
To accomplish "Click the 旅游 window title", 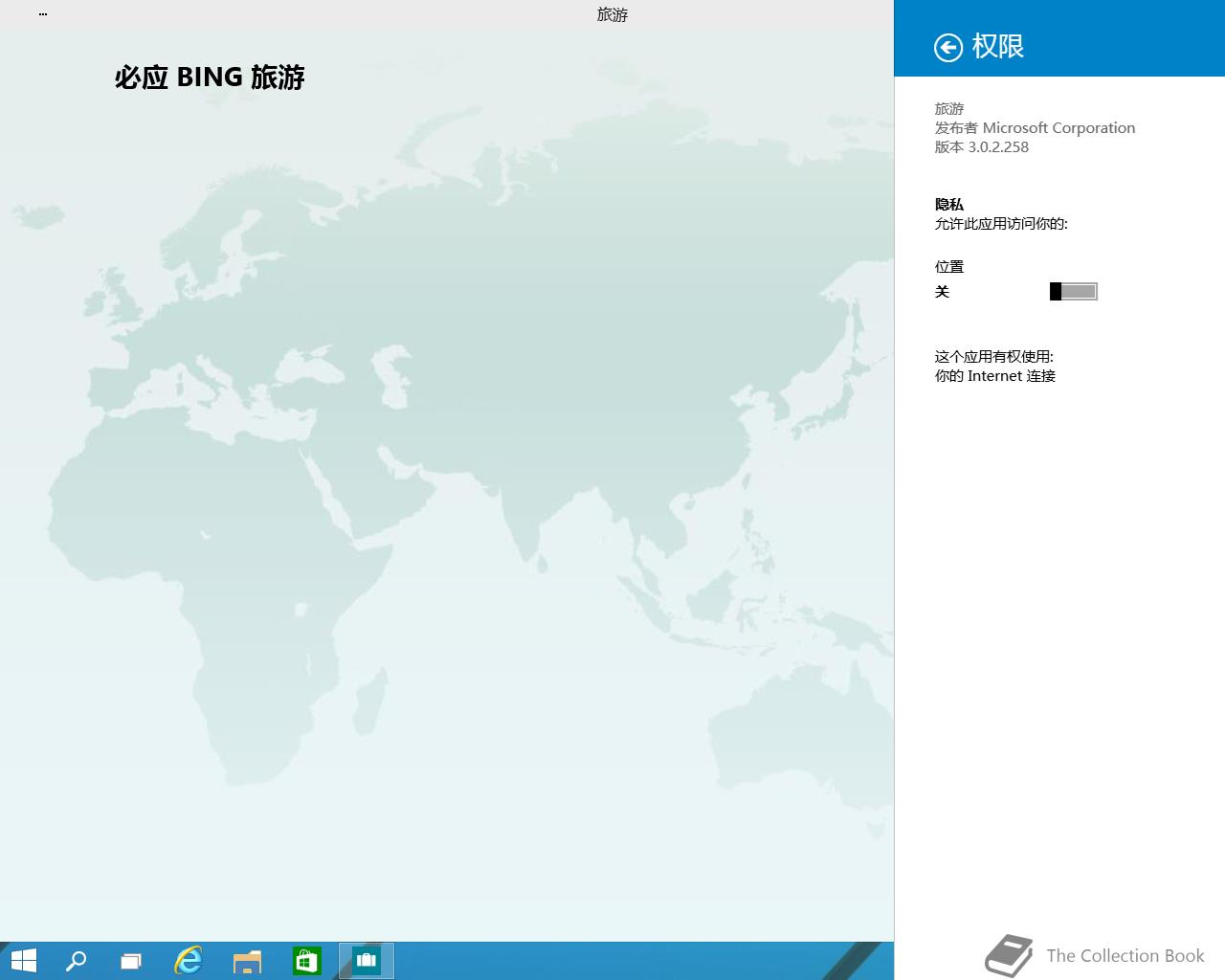I will (x=612, y=14).
